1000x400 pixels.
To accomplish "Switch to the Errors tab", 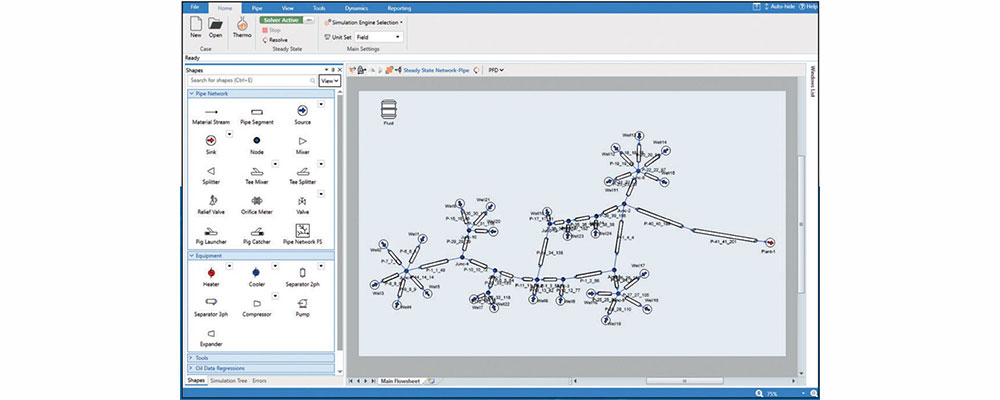I will (x=260, y=381).
